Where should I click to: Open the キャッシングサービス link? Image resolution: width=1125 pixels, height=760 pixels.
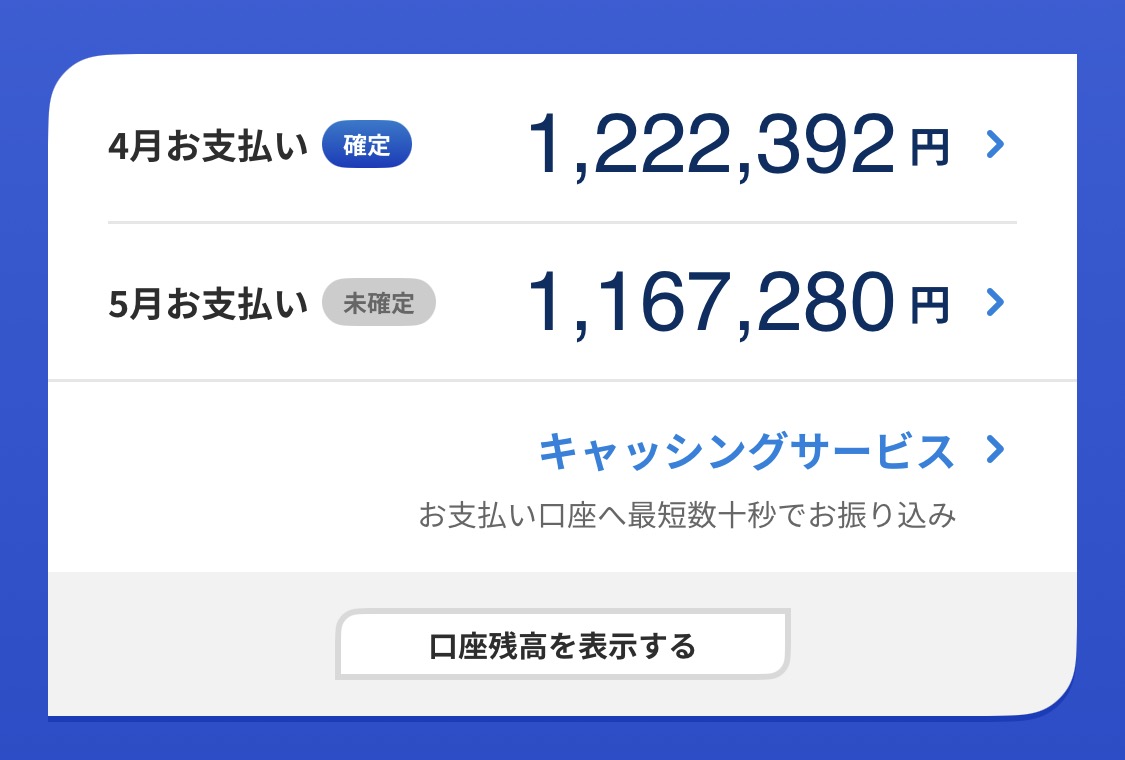746,451
